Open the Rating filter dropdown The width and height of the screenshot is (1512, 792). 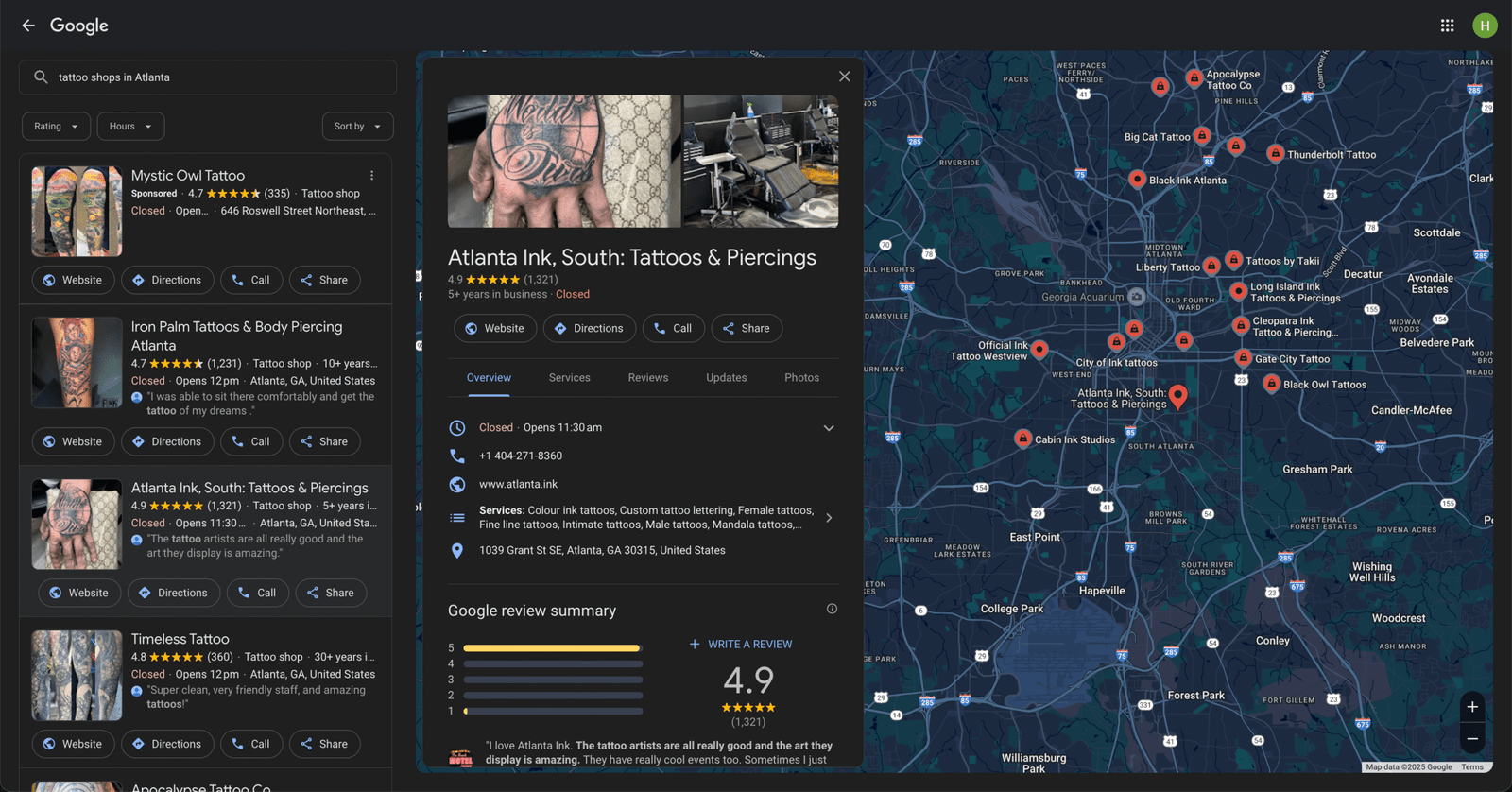tap(57, 127)
